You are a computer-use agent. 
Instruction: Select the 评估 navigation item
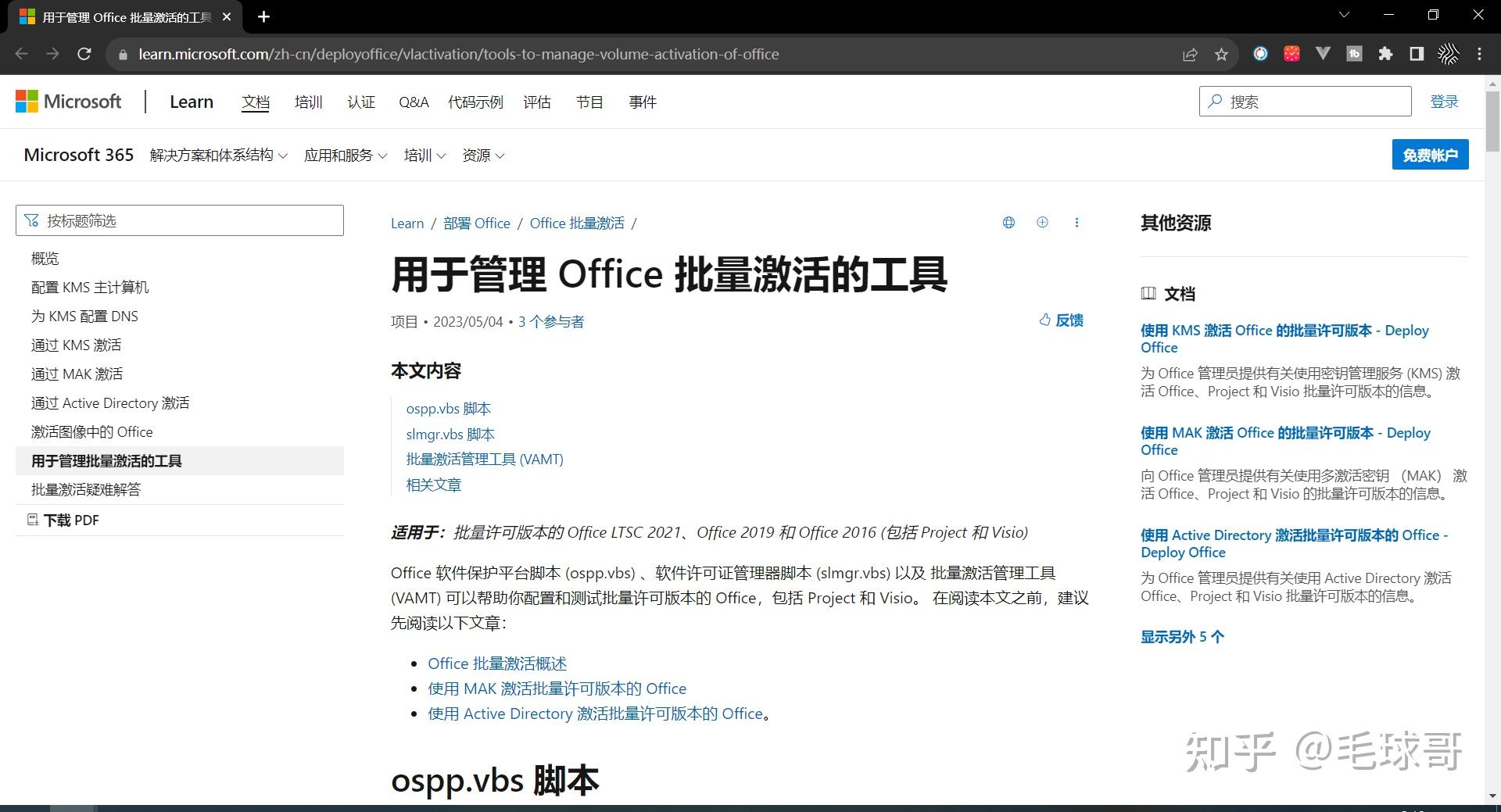537,102
